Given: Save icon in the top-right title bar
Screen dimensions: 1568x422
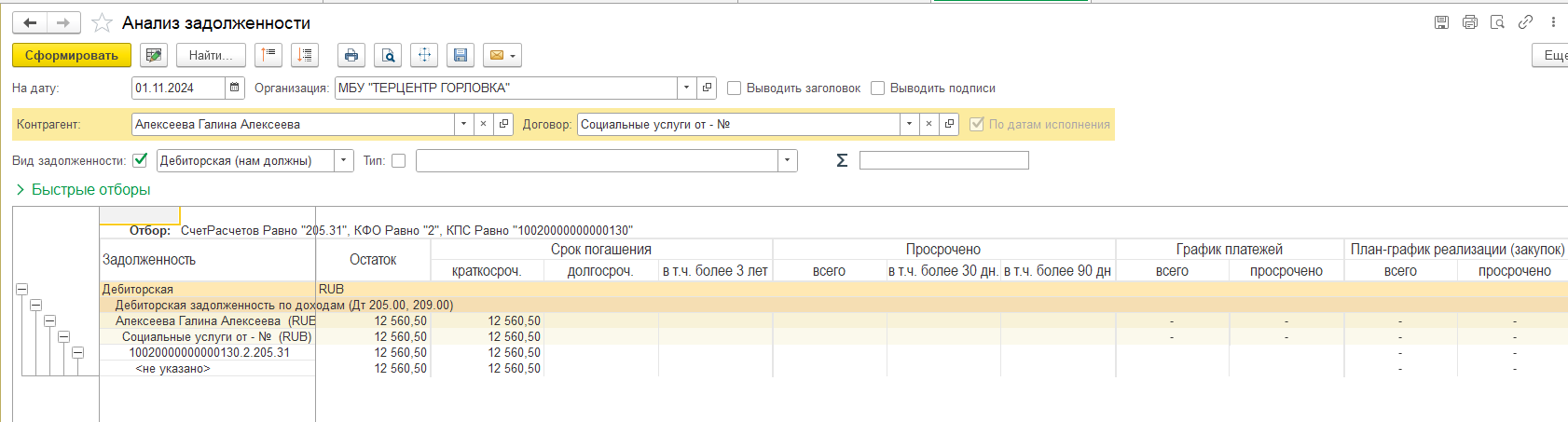Looking at the screenshot, I should (x=1441, y=22).
